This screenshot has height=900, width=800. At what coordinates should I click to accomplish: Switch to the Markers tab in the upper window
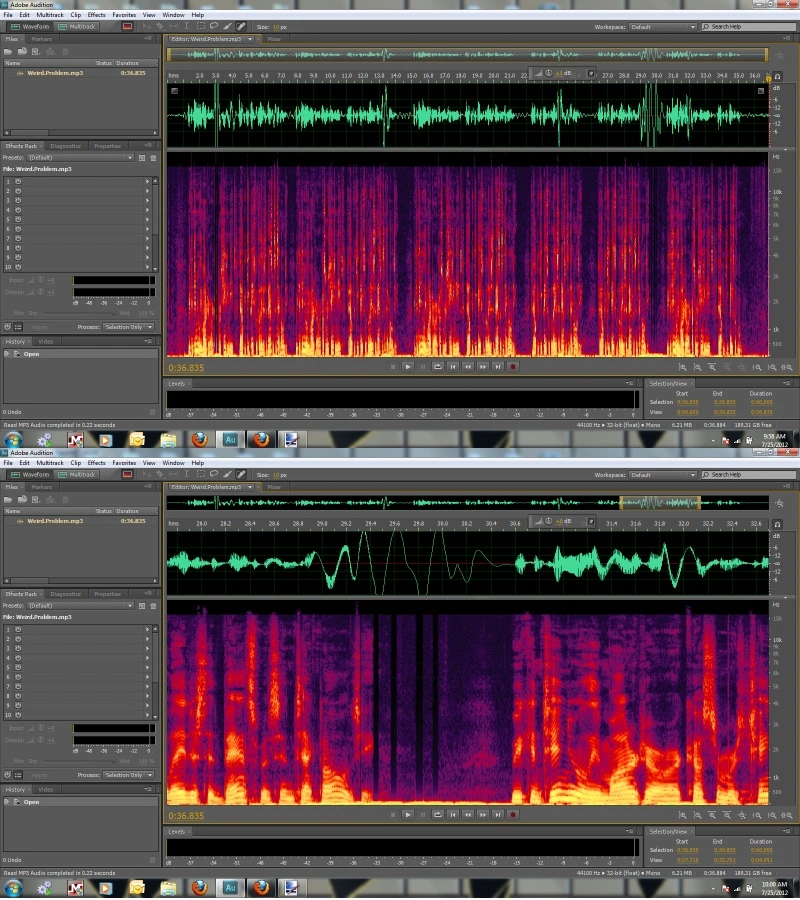coord(41,39)
